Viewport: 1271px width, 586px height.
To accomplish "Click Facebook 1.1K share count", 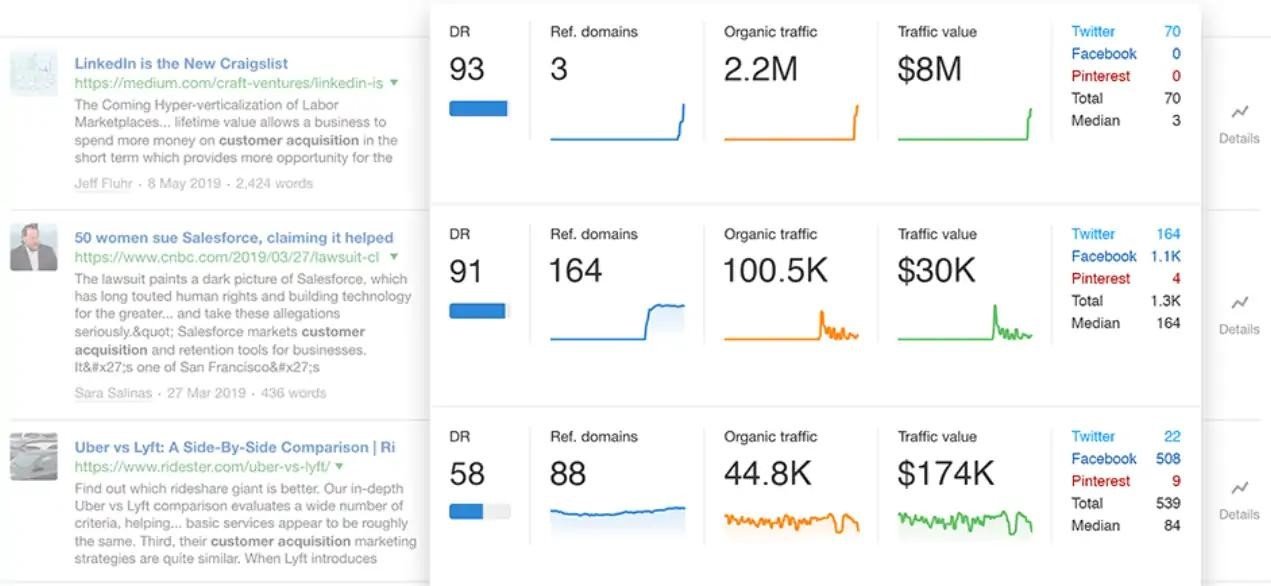I will [1168, 256].
